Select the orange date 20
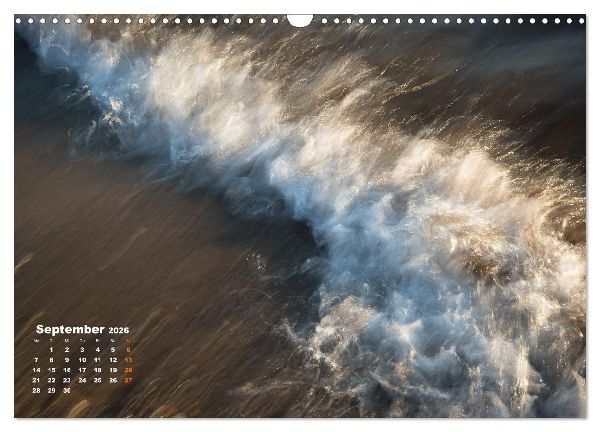The image size is (600, 432). coord(128,370)
